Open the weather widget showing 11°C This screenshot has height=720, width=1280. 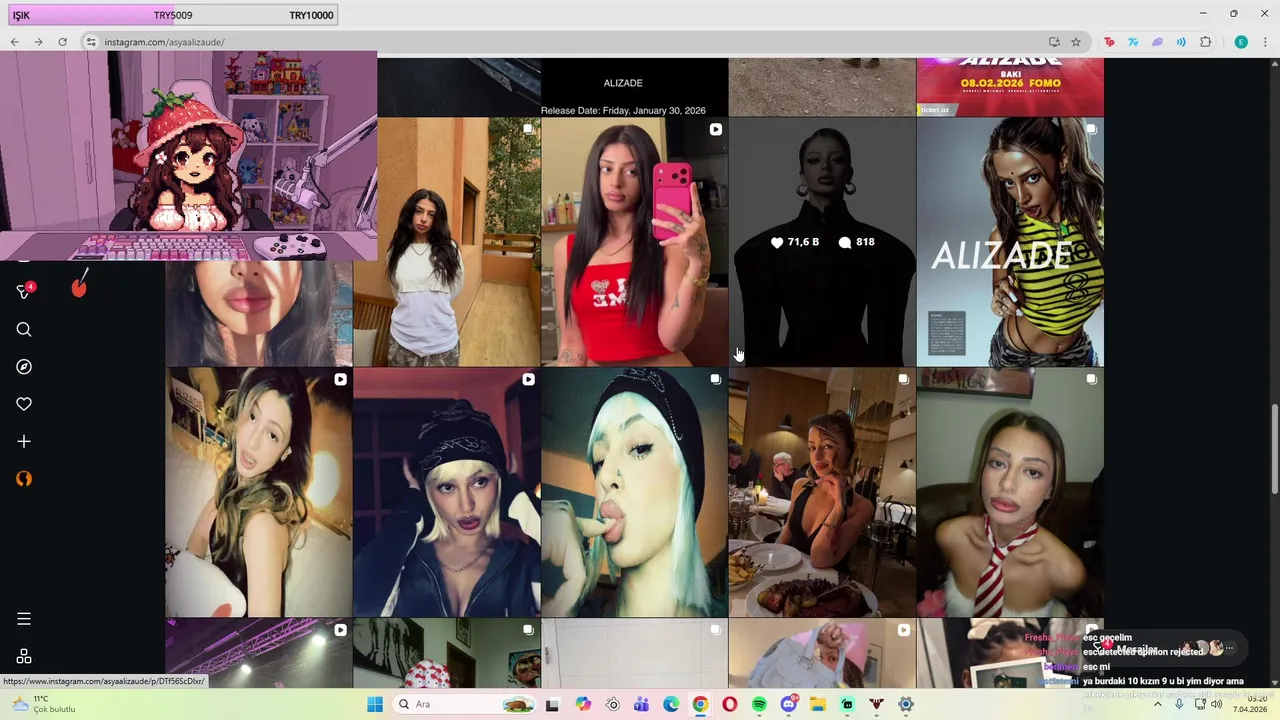coord(43,704)
